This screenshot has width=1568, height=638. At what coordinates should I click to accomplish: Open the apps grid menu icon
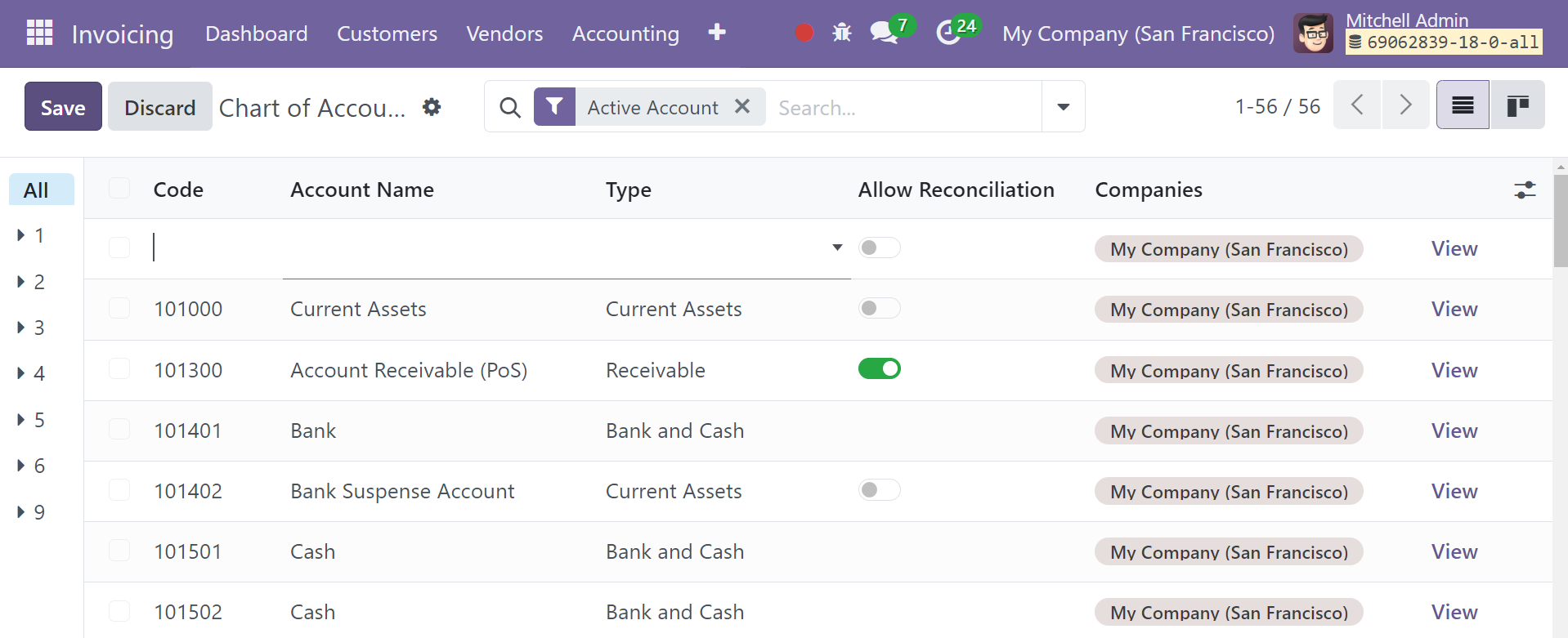39,33
